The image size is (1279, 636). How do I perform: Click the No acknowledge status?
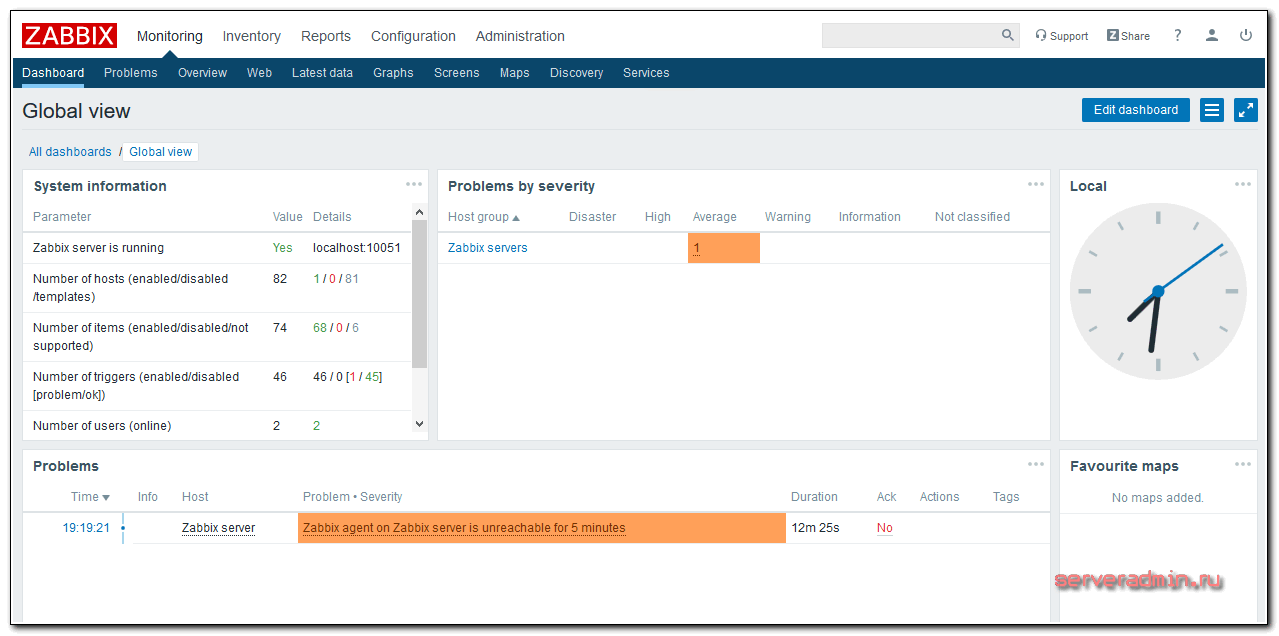click(x=885, y=528)
